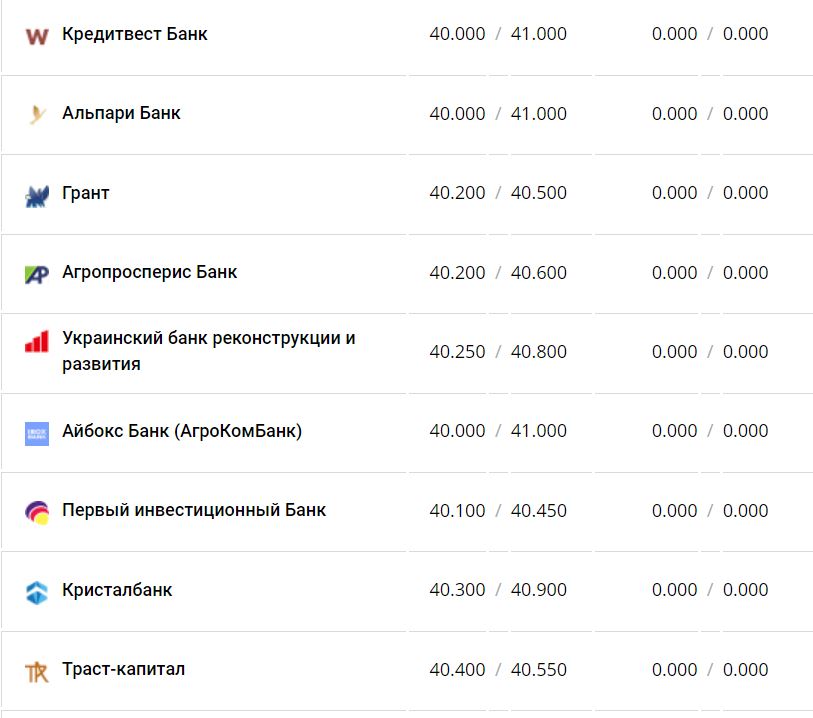
Task: Click the red bar-chart logo of Украинский банк реконструкции
Action: tap(37, 342)
